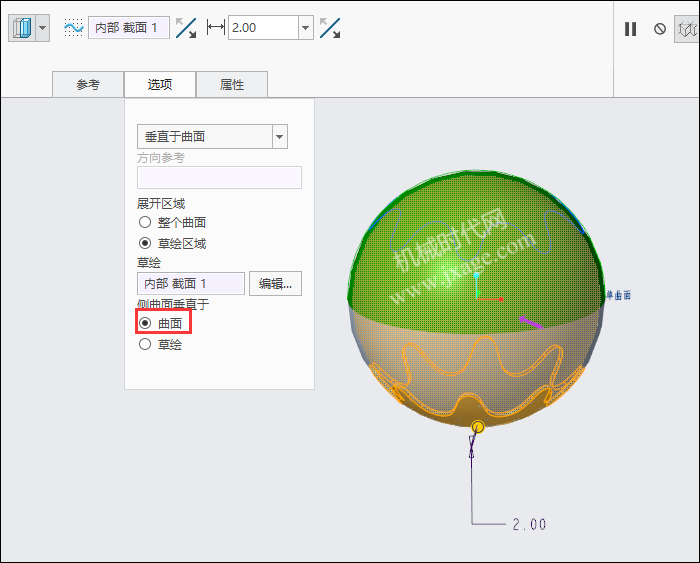Click the yellow drag handle at sphere bottom
This screenshot has width=700, height=563.
tap(478, 427)
